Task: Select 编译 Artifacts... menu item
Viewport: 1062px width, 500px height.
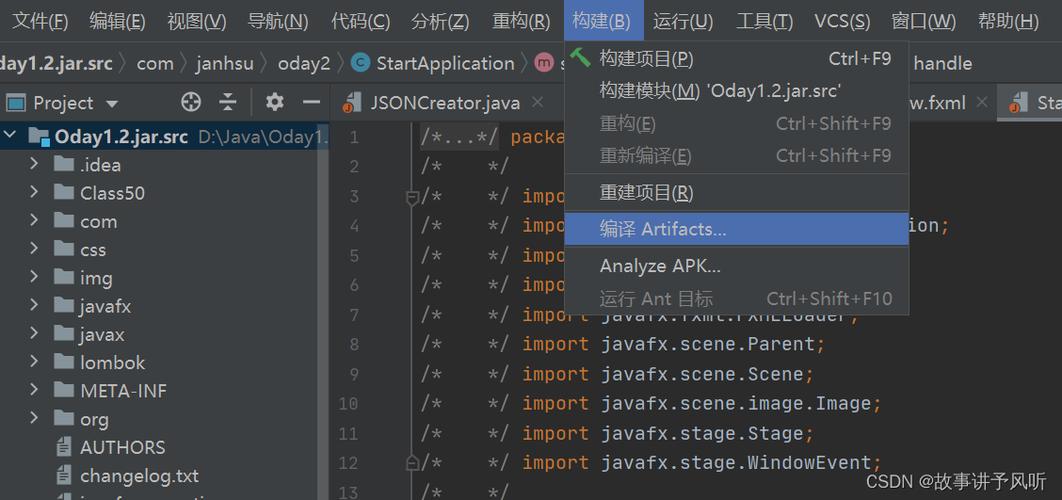Action: point(736,229)
